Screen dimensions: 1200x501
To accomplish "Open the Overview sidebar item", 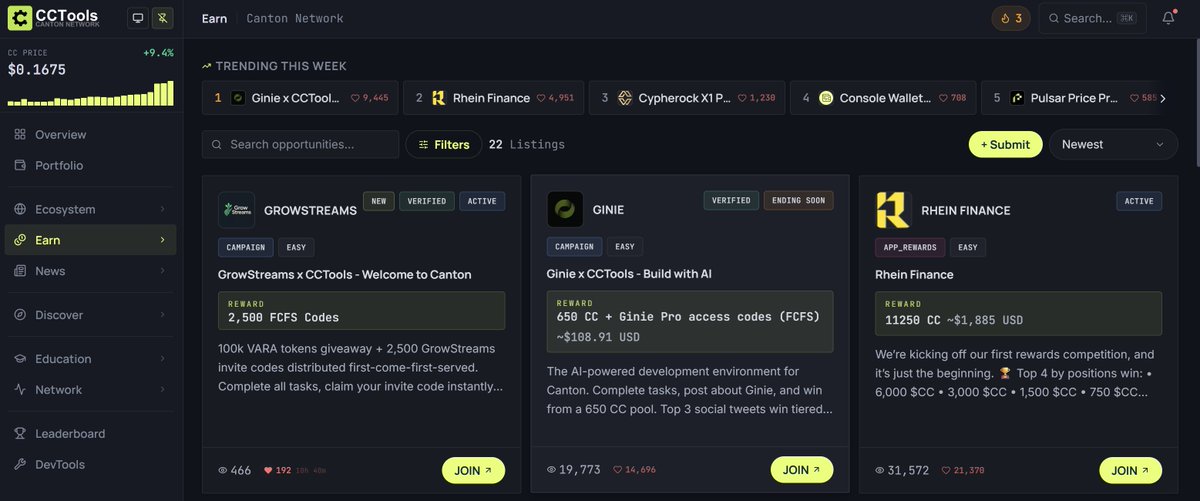I will tap(91, 134).
